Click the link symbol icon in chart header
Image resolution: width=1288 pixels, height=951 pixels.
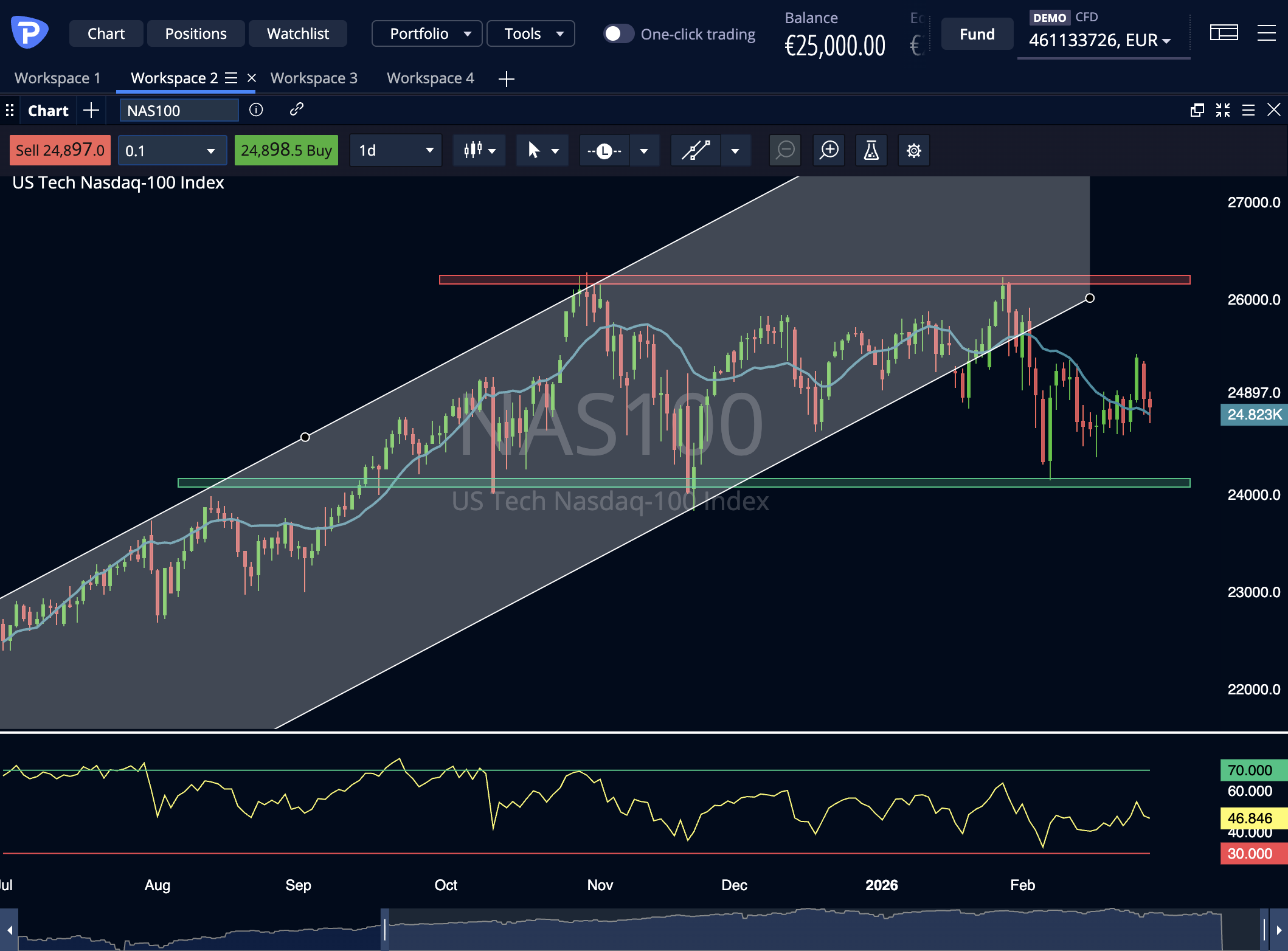[x=296, y=110]
